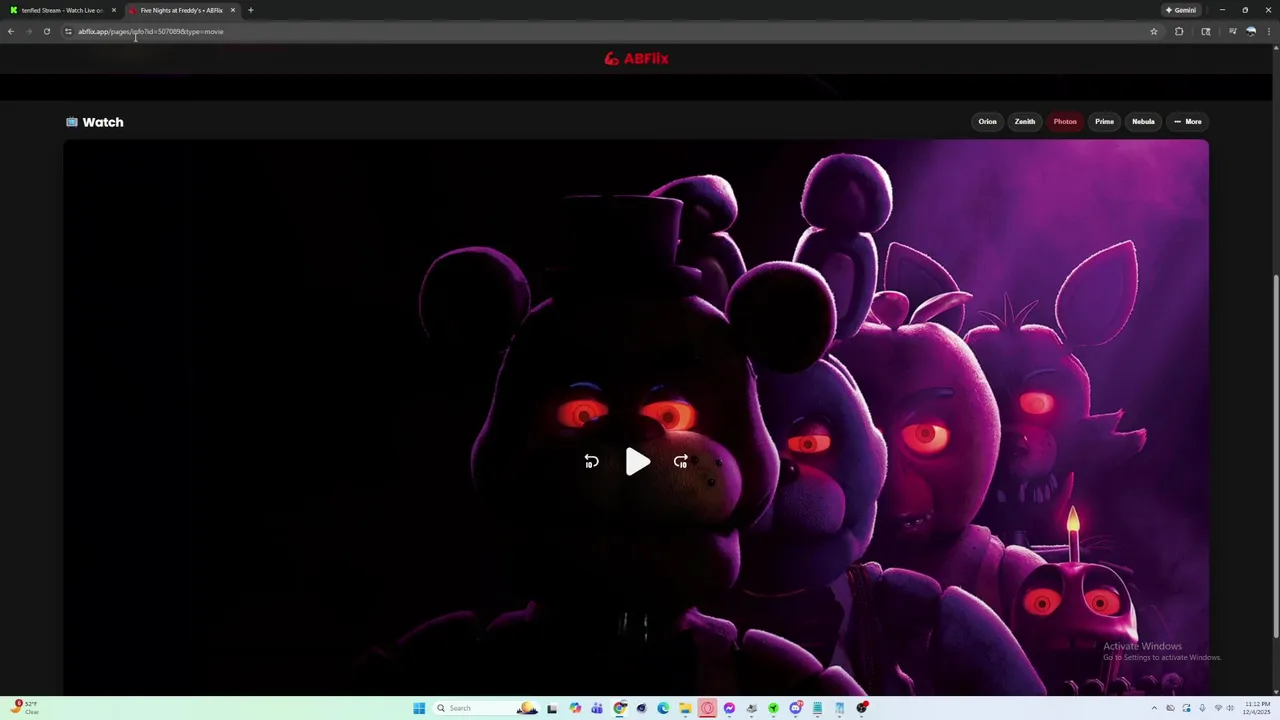The height and width of the screenshot is (720, 1280).
Task: Switch to the Photon server
Action: point(1065,122)
